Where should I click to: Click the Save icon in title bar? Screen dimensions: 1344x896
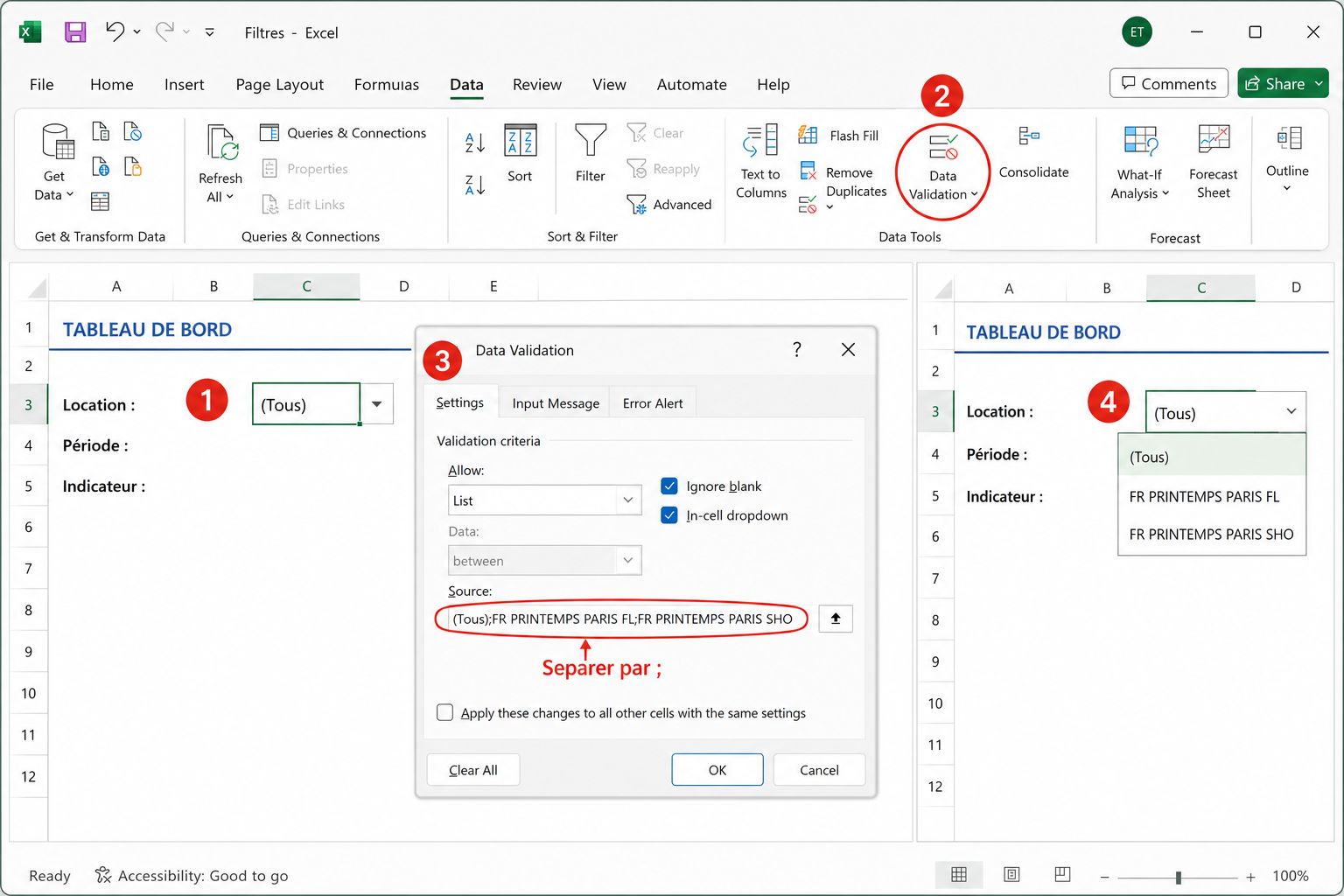tap(75, 32)
